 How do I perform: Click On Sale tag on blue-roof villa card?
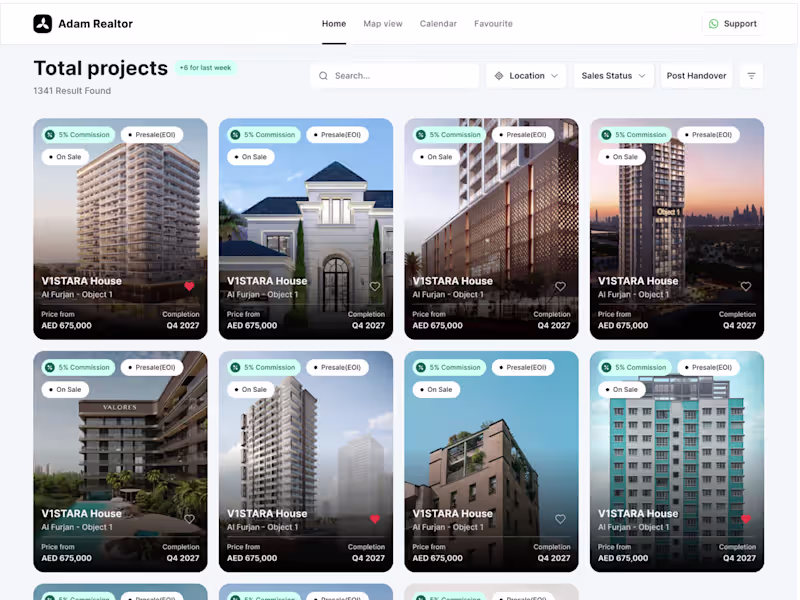coord(251,157)
